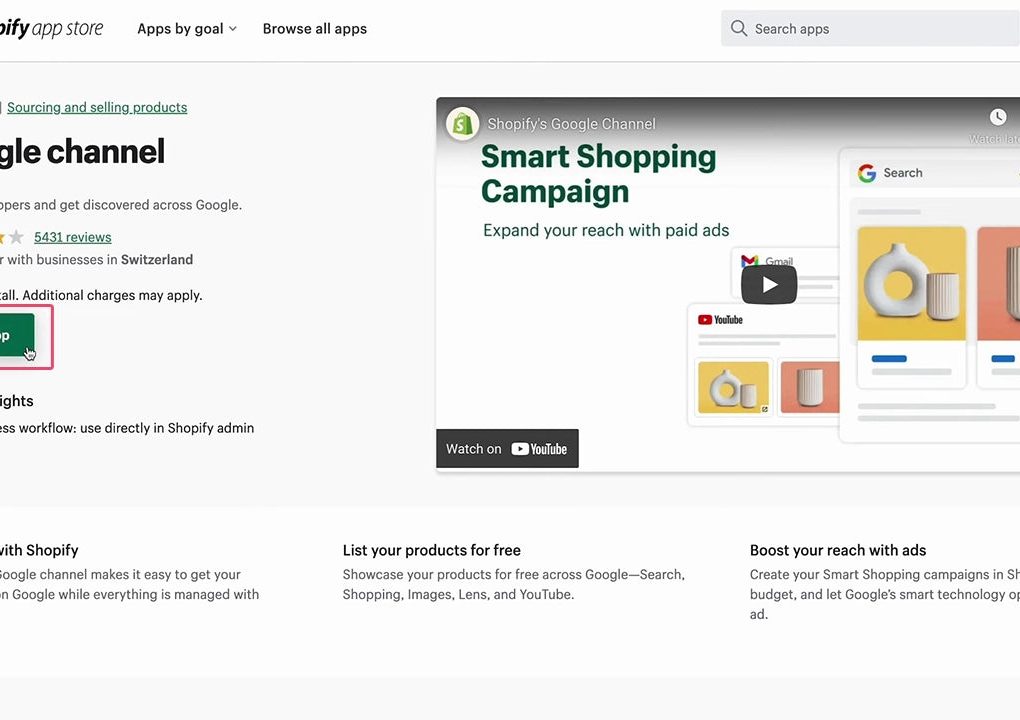Click the Shopify bag channel avatar in video
This screenshot has height=720, width=1020.
pyautogui.click(x=463, y=124)
